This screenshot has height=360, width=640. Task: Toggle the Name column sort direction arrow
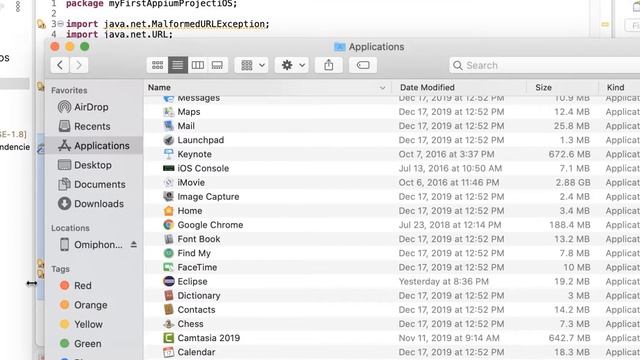(382, 88)
